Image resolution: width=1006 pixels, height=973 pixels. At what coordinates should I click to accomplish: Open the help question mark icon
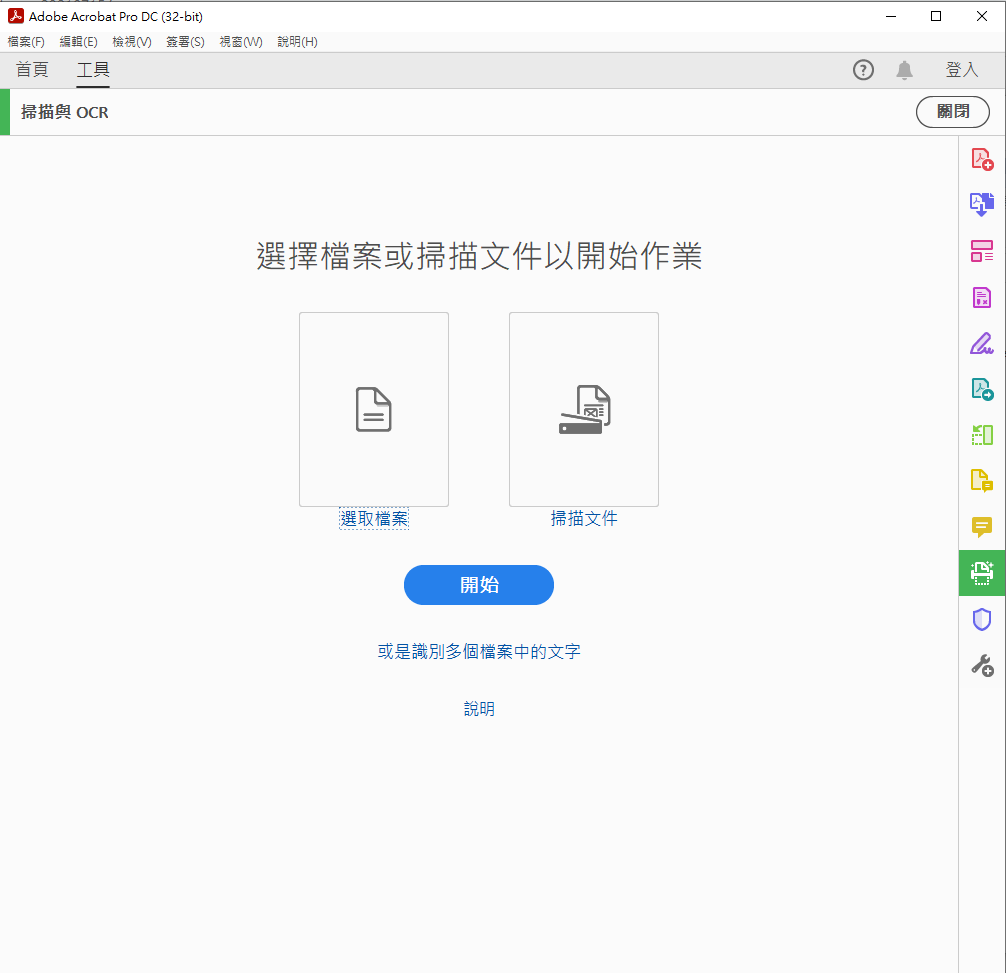pos(863,70)
